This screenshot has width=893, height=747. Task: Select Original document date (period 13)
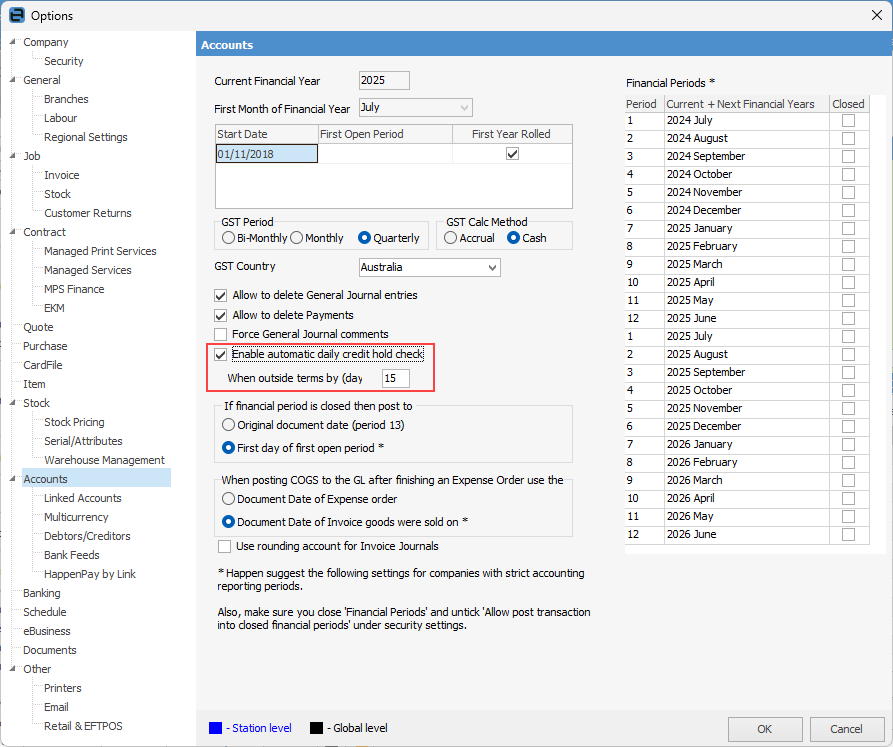click(228, 425)
